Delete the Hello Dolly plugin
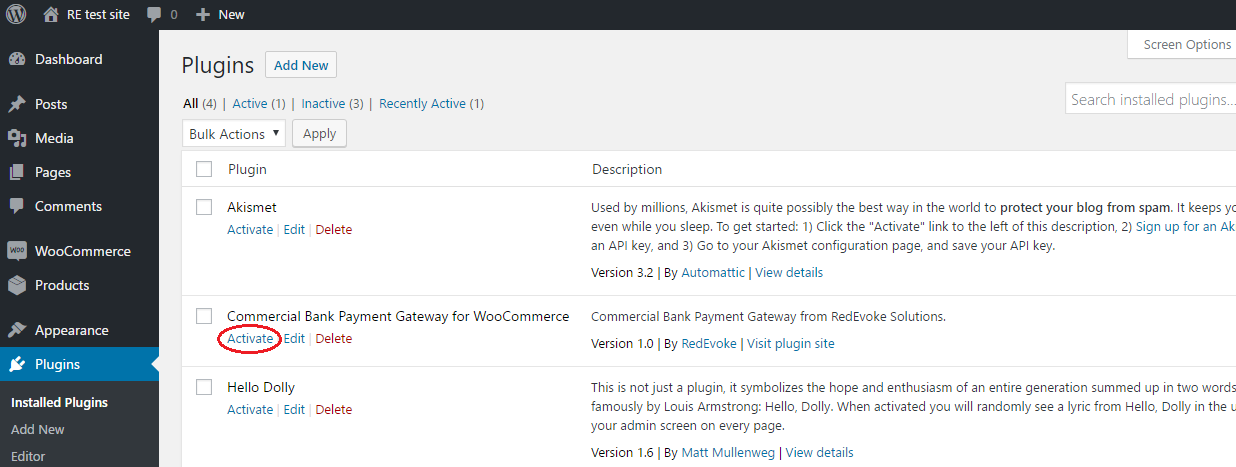The height and width of the screenshot is (467, 1236). point(334,409)
